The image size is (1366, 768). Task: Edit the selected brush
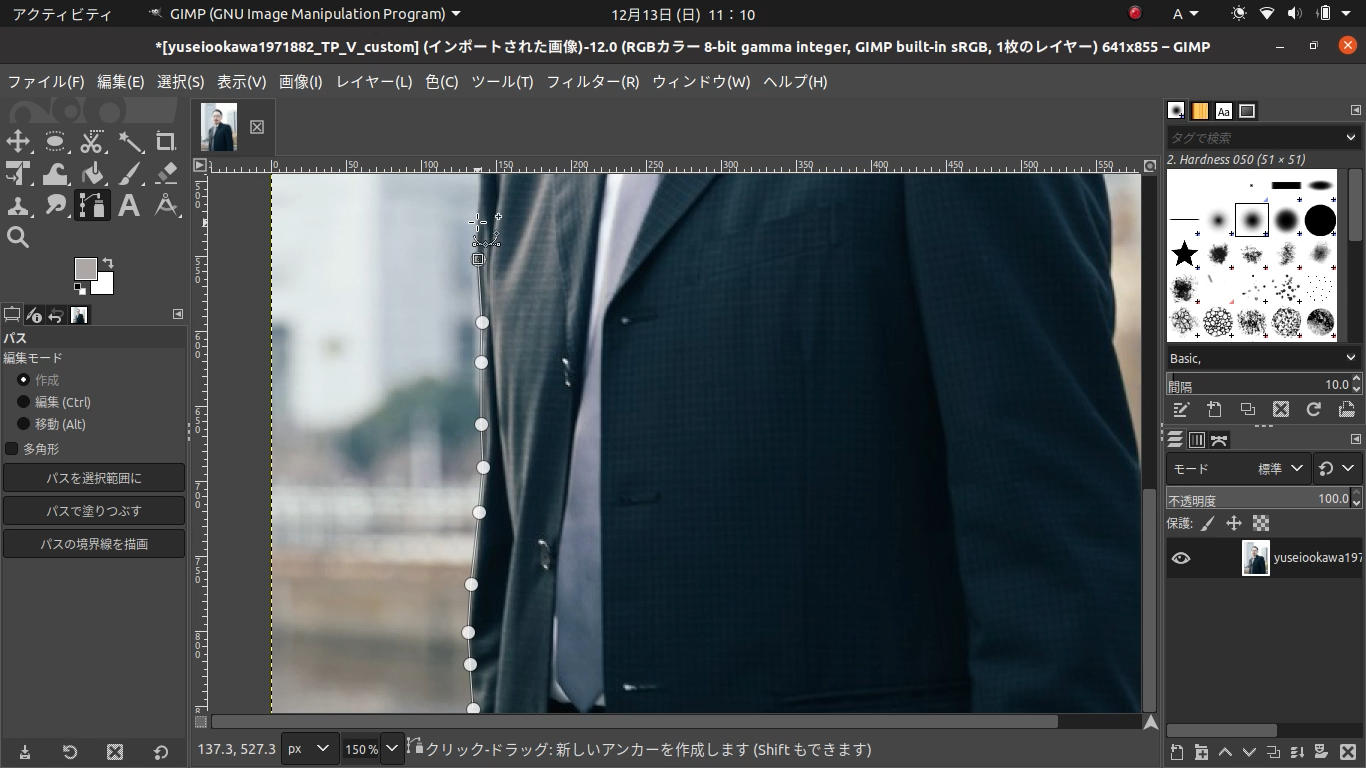point(1181,409)
